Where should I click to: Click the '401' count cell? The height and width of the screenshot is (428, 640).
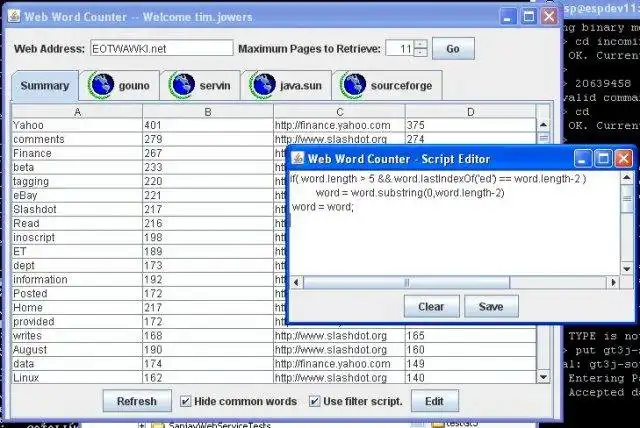coord(208,125)
